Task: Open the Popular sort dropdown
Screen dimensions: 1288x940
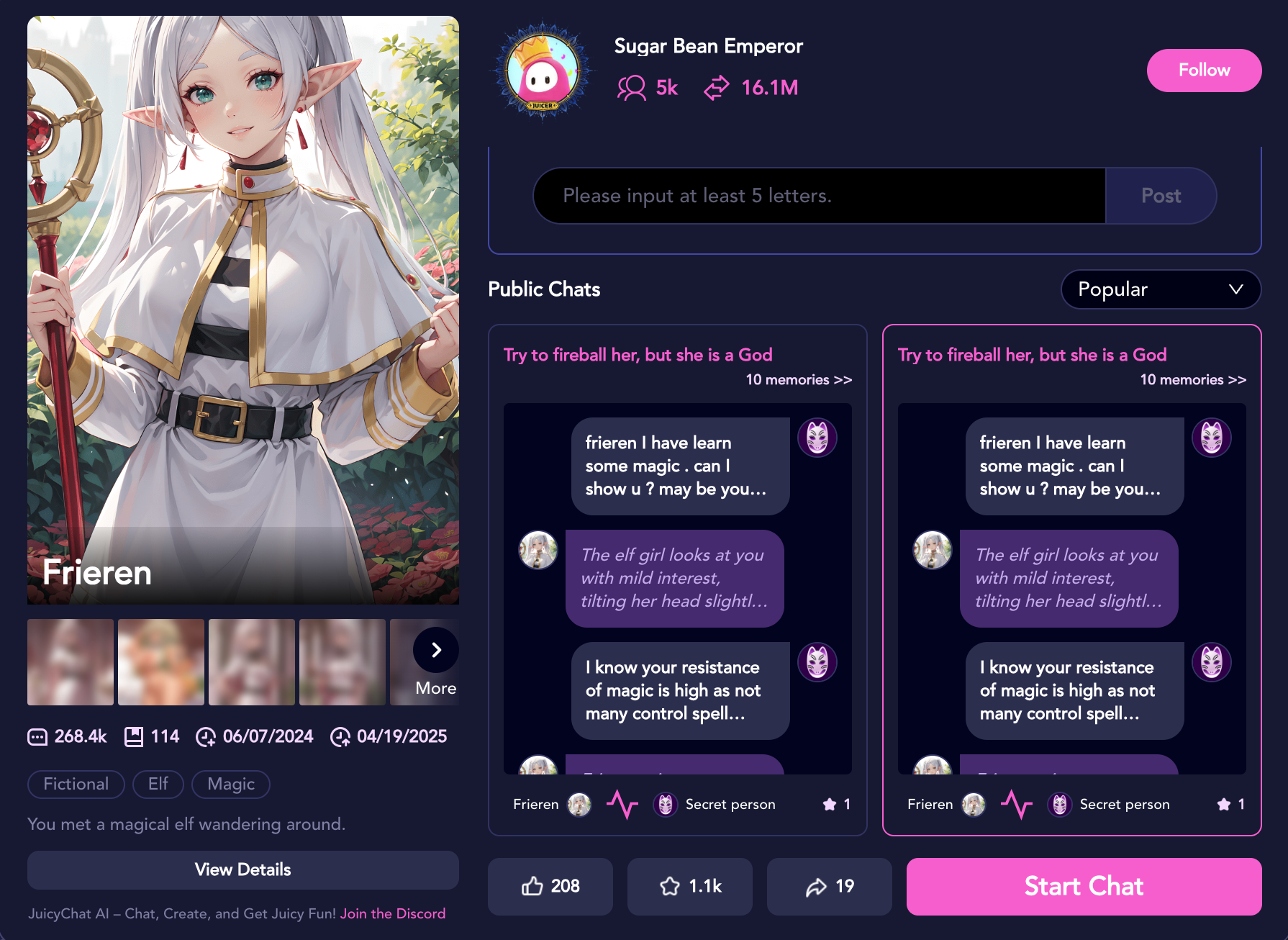Action: 1161,289
